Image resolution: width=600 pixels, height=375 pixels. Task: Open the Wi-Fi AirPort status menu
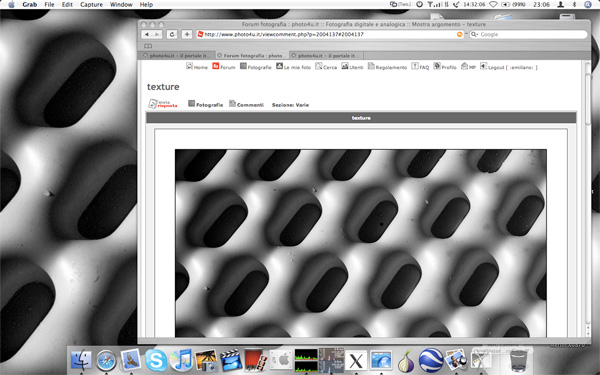tap(493, 5)
